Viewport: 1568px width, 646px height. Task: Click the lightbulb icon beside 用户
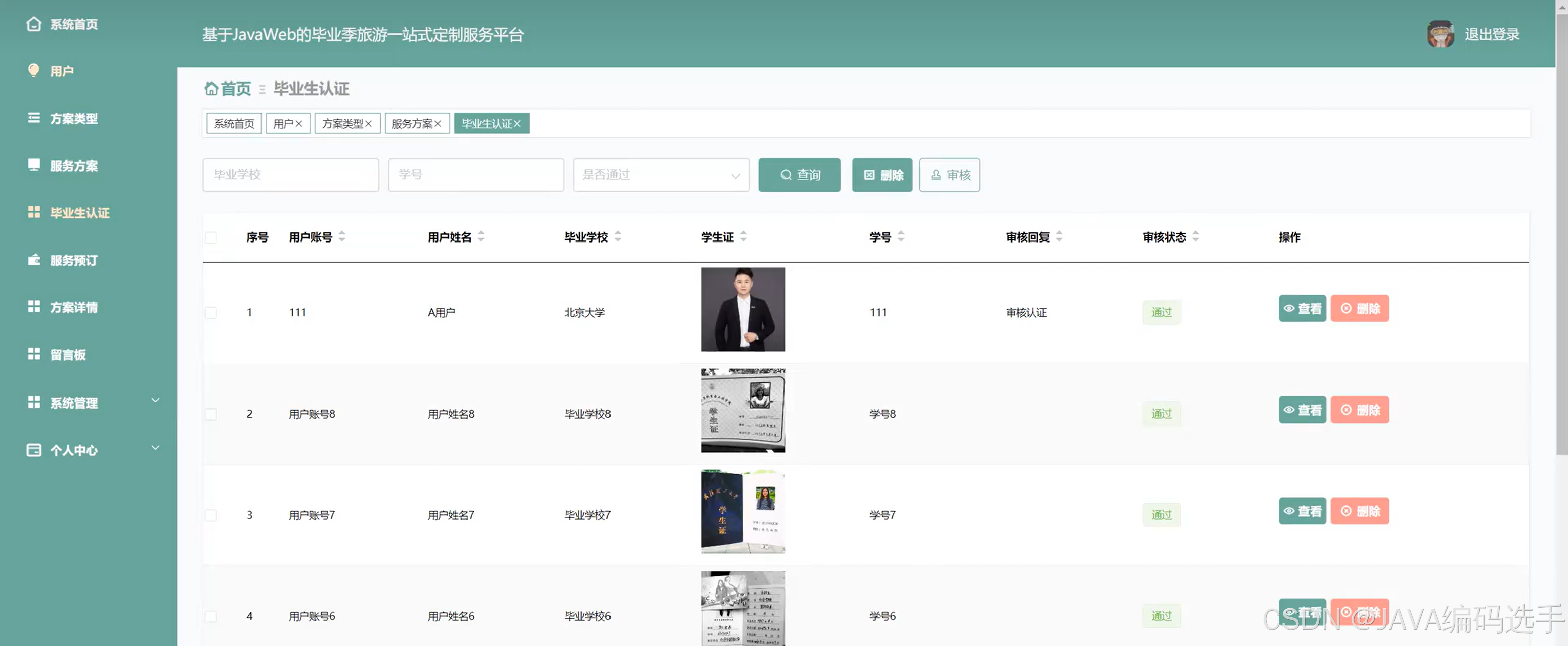click(x=34, y=70)
